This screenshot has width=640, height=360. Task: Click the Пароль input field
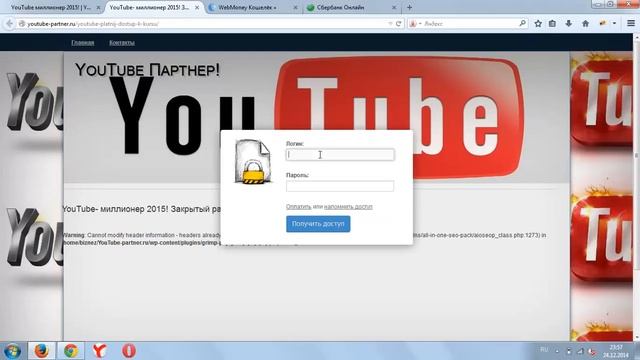tap(340, 186)
